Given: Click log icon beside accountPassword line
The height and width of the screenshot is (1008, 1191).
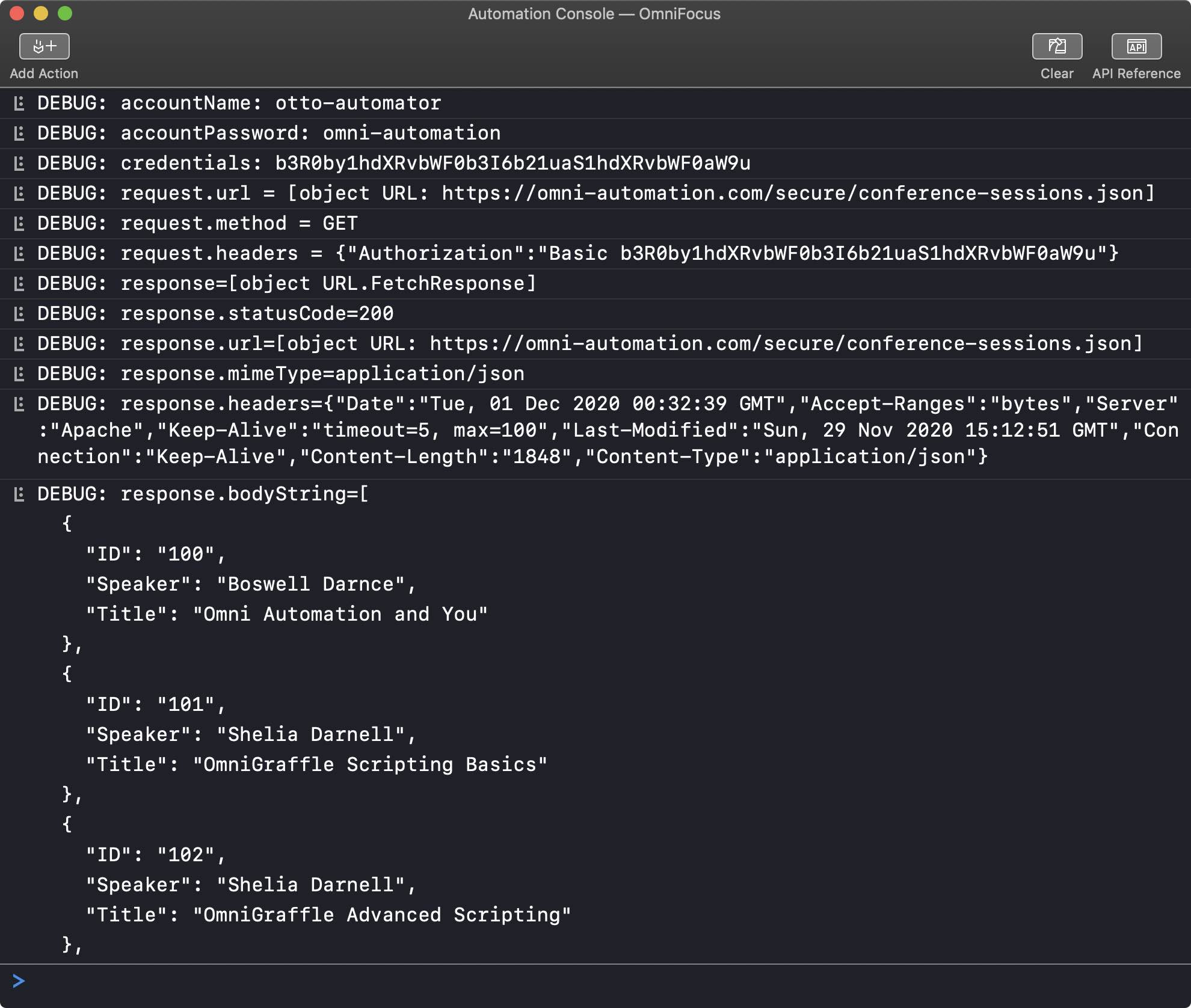Looking at the screenshot, I should tap(19, 134).
